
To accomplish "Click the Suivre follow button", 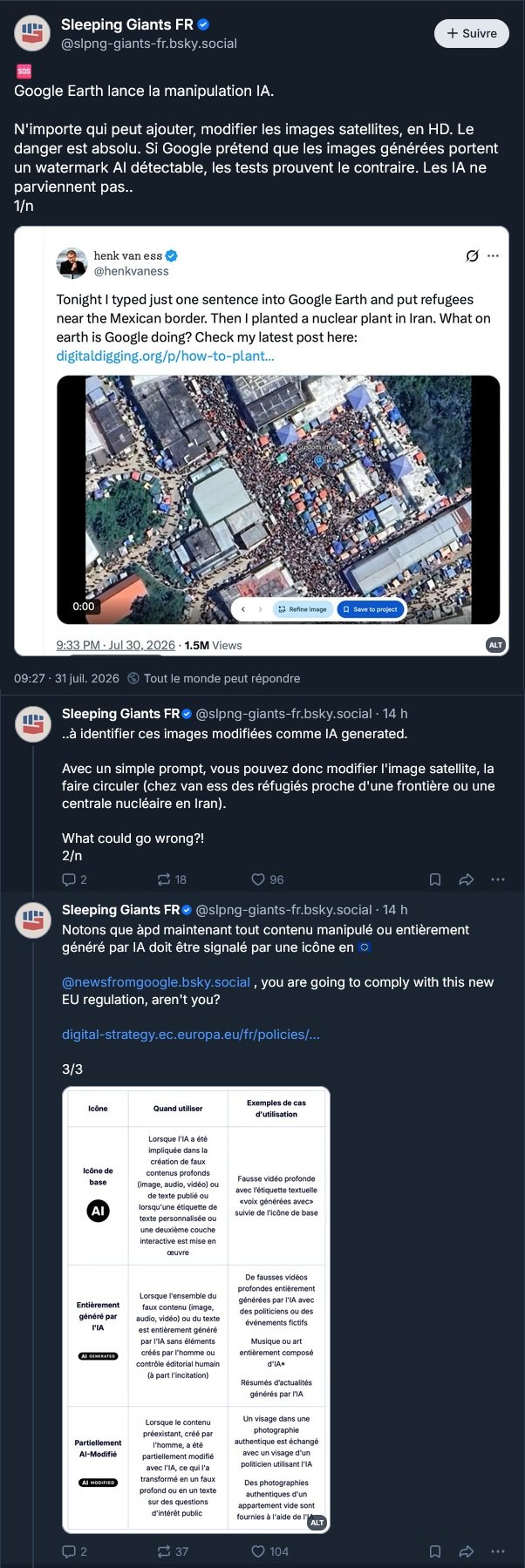I will click(471, 33).
